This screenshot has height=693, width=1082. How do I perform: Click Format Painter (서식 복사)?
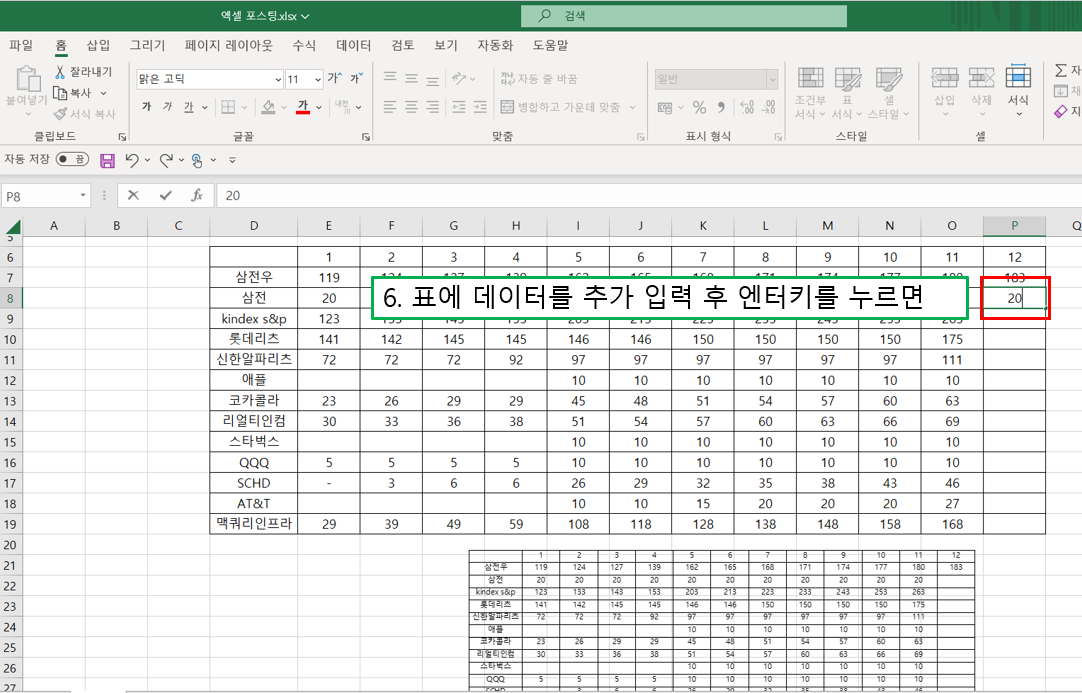[84, 114]
